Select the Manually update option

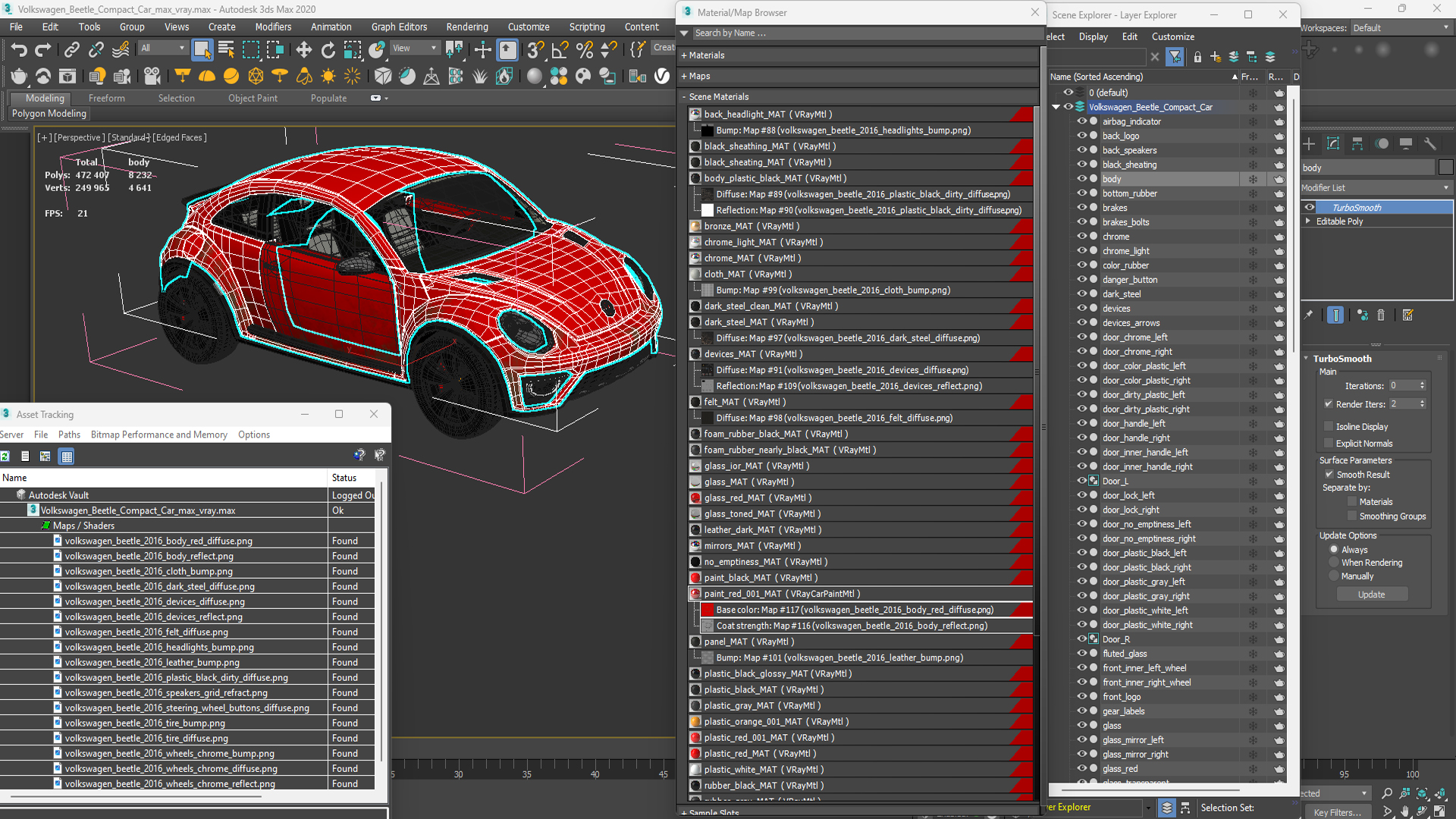(1334, 576)
